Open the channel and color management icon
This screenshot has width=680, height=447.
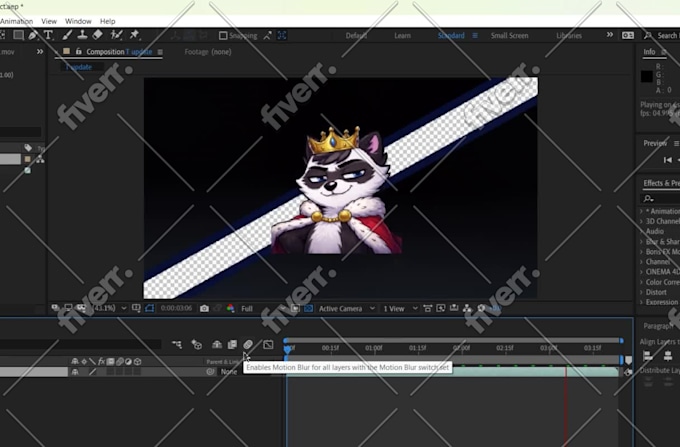click(230, 308)
